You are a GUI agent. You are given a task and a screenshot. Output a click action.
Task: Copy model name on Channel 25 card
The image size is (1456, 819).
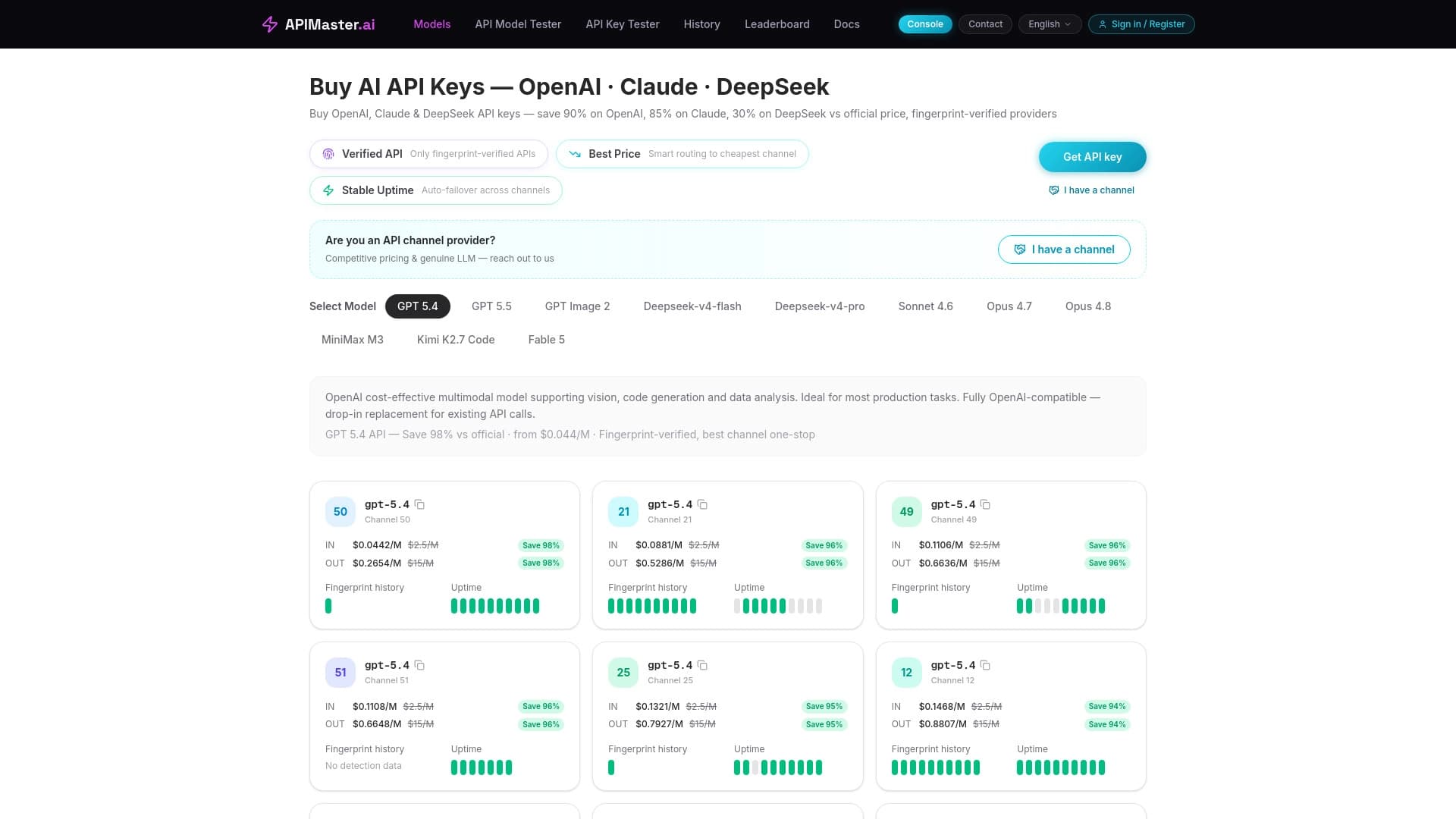702,665
